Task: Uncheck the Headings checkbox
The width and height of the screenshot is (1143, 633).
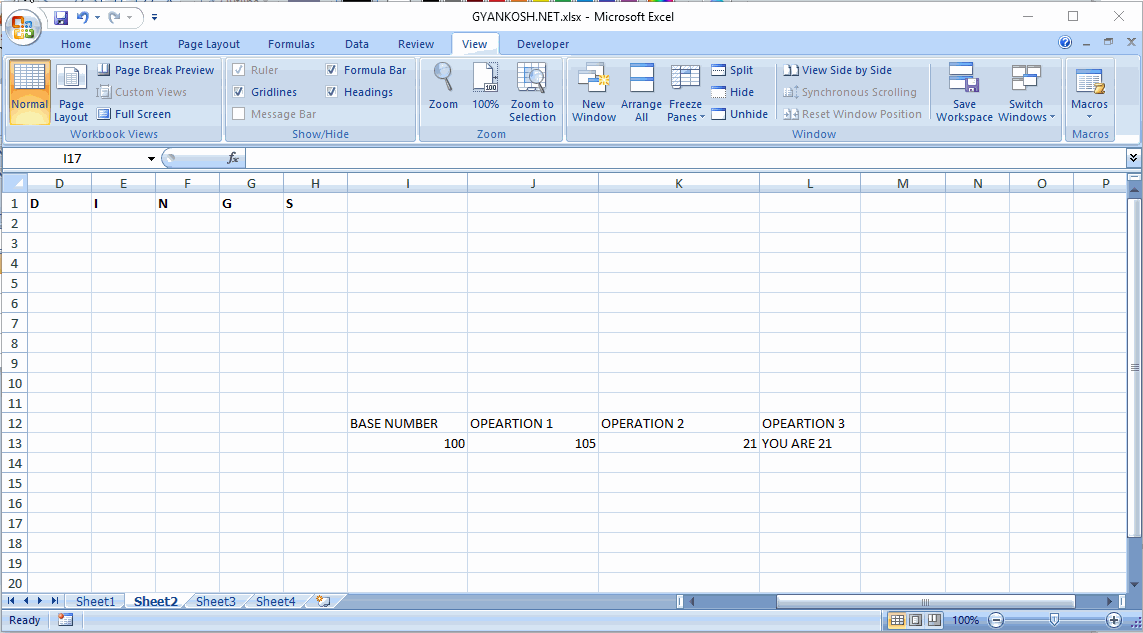Action: tap(331, 91)
